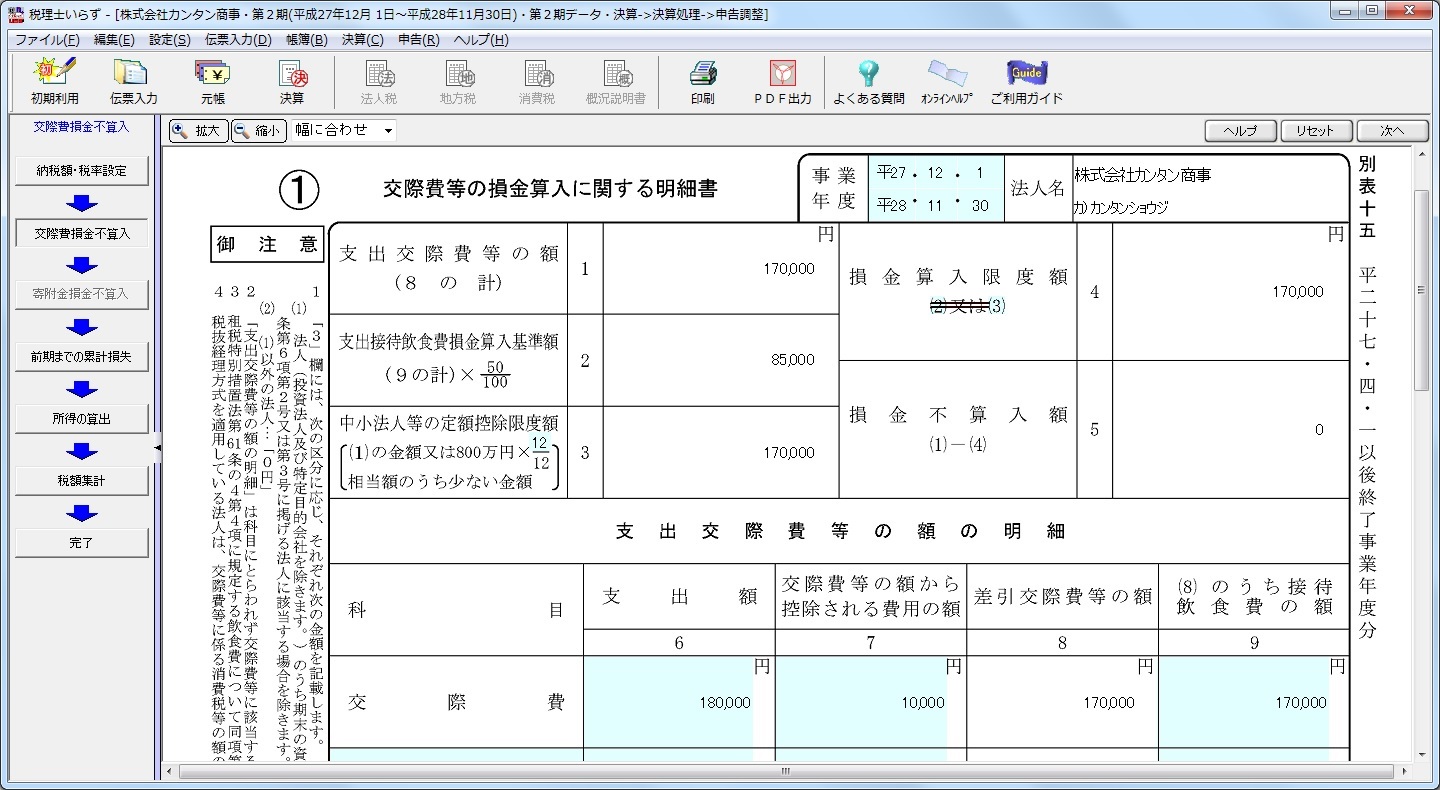Screen dimensions: 1440x790
Task: Open 伝票入力 from the toolbar
Action: [x=133, y=81]
